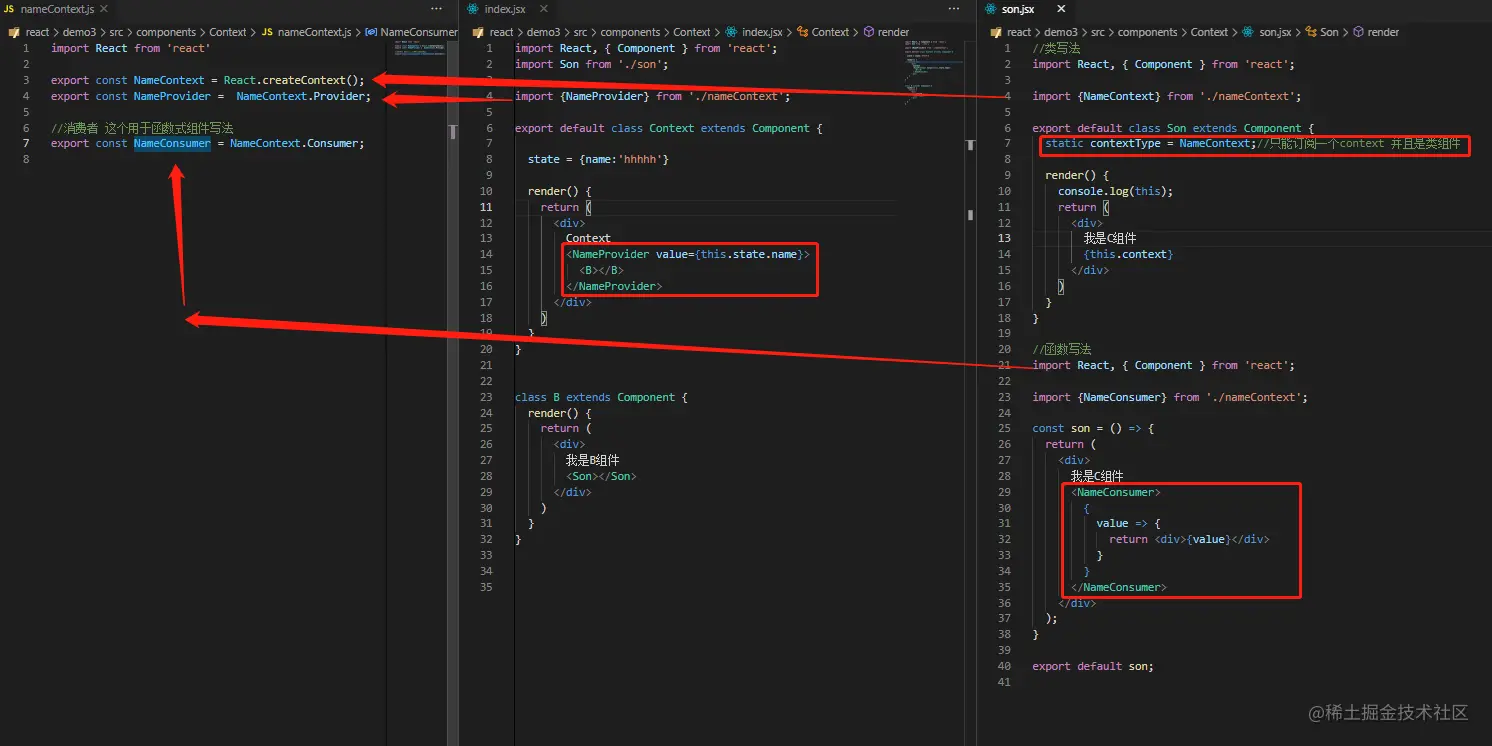Expand src breadcrumb in nameContext.js pane

pos(118,32)
